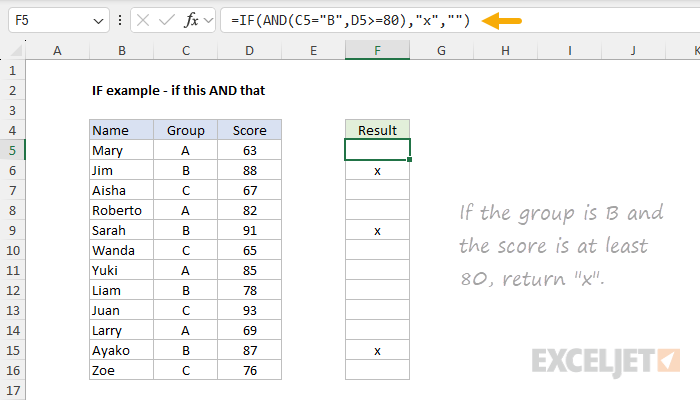
Task: Click the cell containing Sarah
Action: [121, 230]
